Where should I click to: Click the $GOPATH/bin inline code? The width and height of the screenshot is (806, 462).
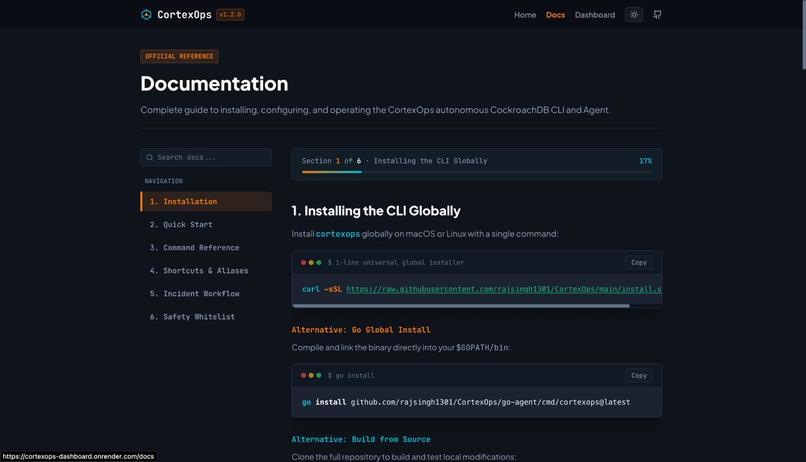pyautogui.click(x=482, y=348)
